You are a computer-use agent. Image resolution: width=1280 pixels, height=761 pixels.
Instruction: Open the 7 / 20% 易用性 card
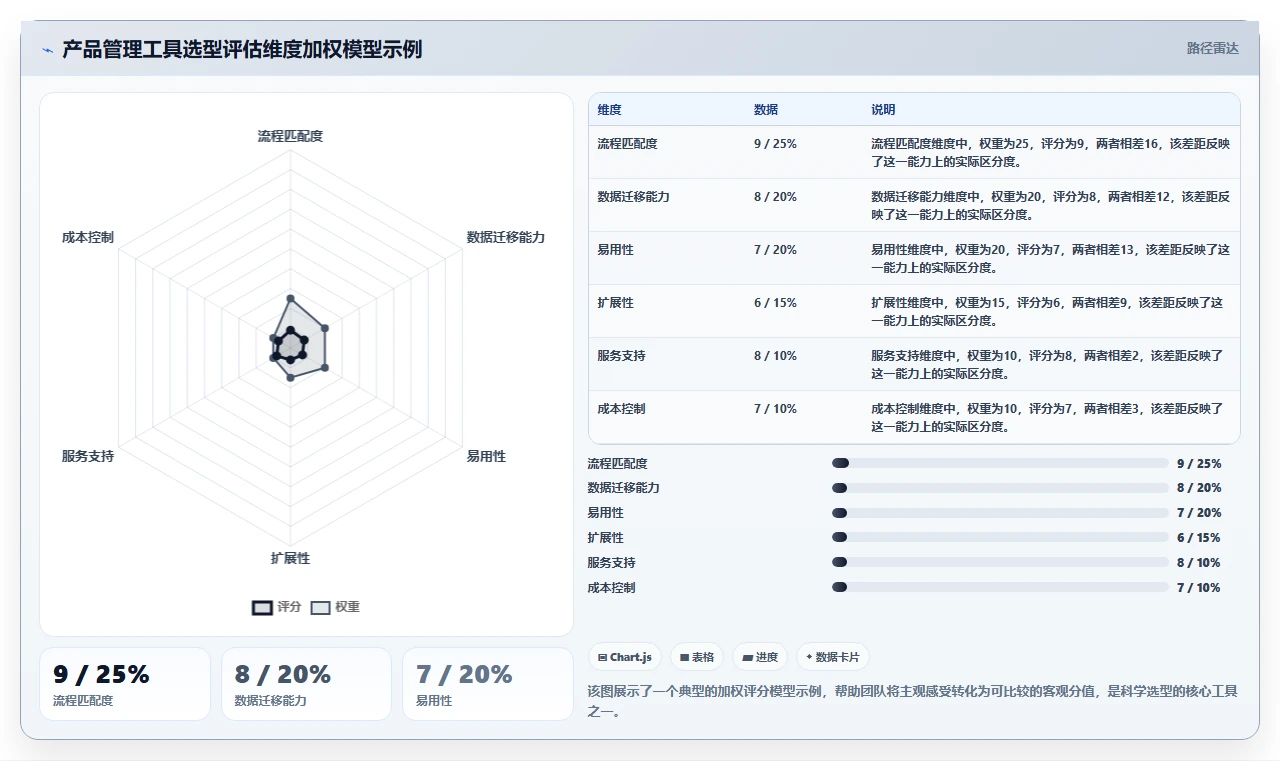pyautogui.click(x=487, y=684)
